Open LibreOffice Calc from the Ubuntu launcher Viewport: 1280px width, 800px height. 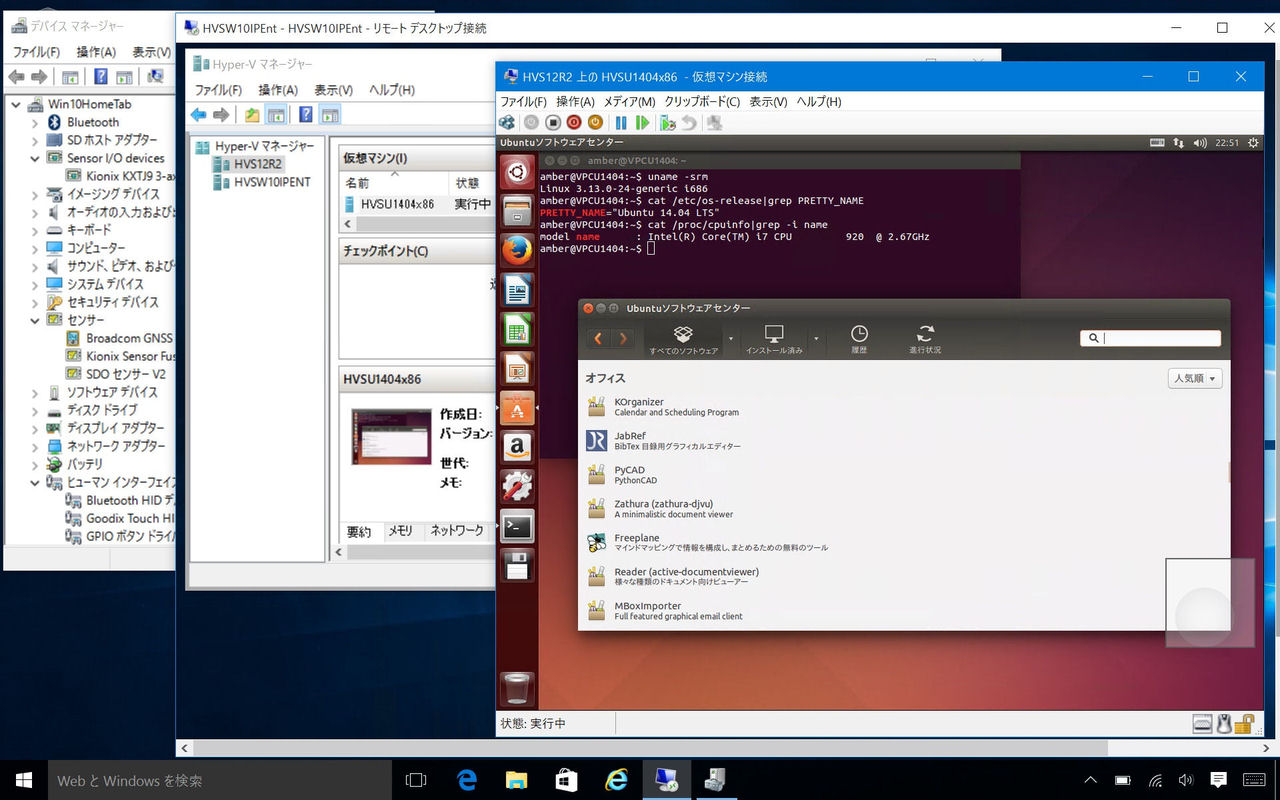click(x=517, y=329)
